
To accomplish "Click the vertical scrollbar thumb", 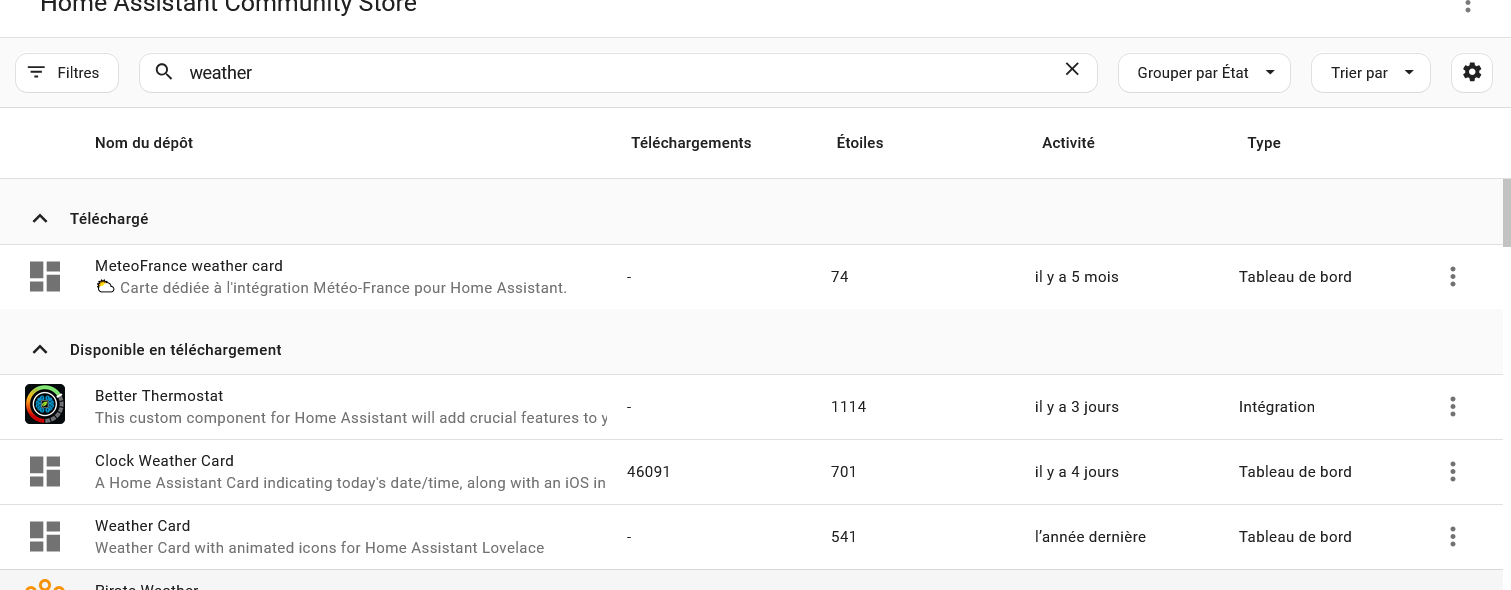I will point(1506,212).
